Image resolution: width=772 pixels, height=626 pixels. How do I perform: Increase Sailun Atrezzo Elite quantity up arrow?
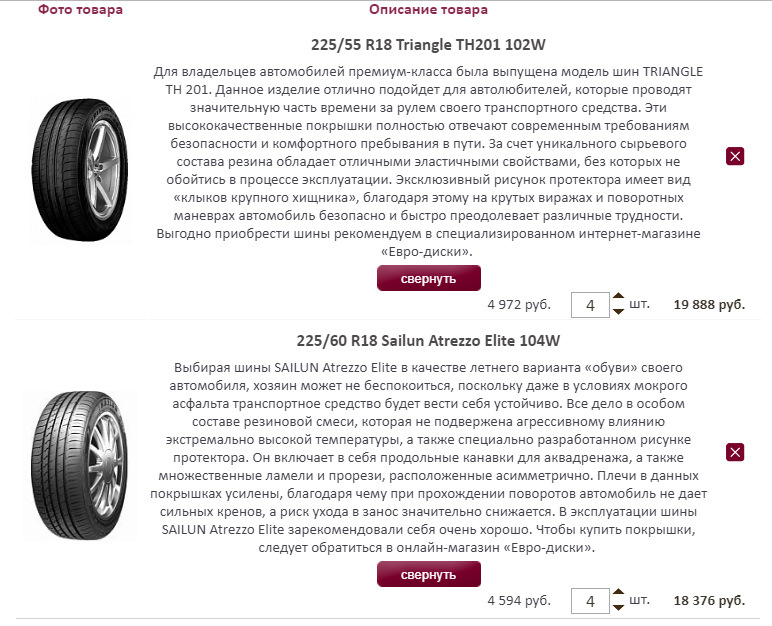[x=618, y=593]
